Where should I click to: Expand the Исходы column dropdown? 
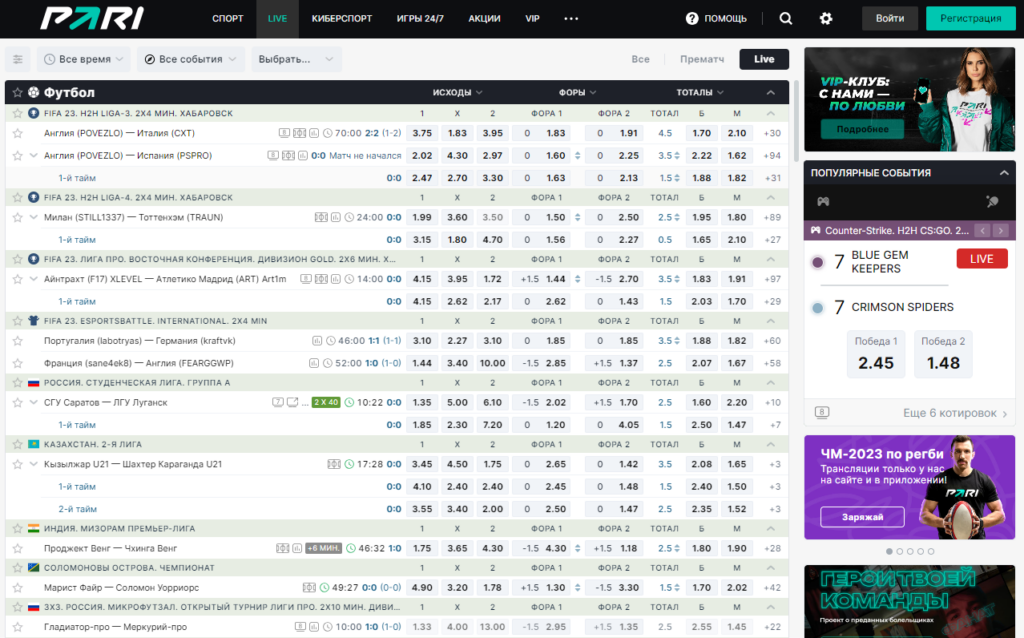click(457, 92)
